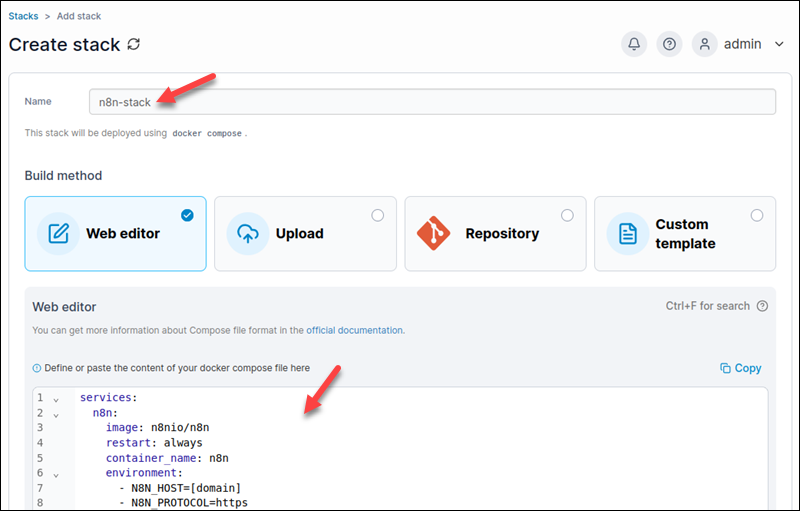Click the 'Ctrl+F for search' hint text

click(708, 306)
